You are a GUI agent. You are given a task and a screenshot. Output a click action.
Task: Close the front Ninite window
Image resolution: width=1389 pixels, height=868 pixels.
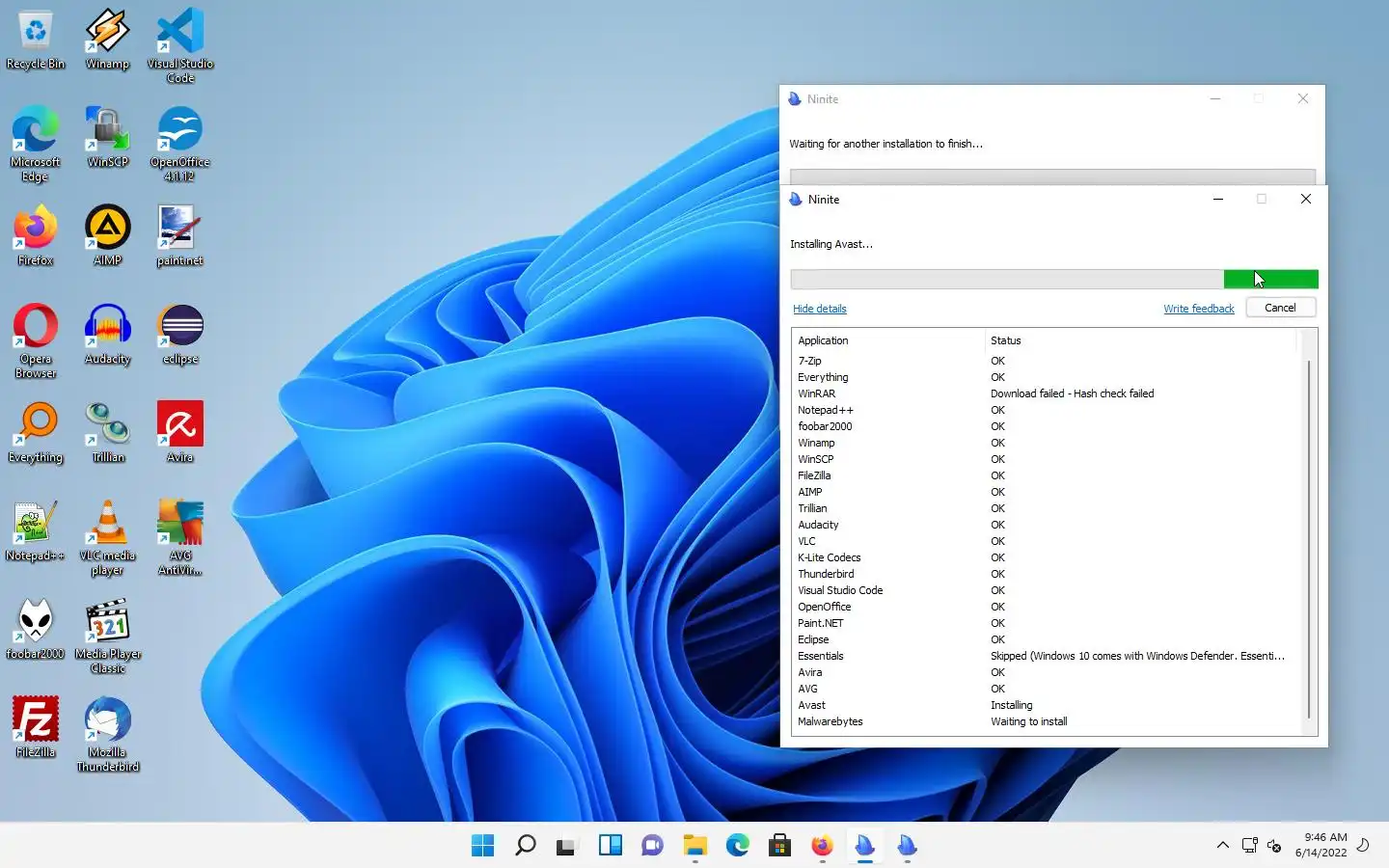(x=1305, y=199)
